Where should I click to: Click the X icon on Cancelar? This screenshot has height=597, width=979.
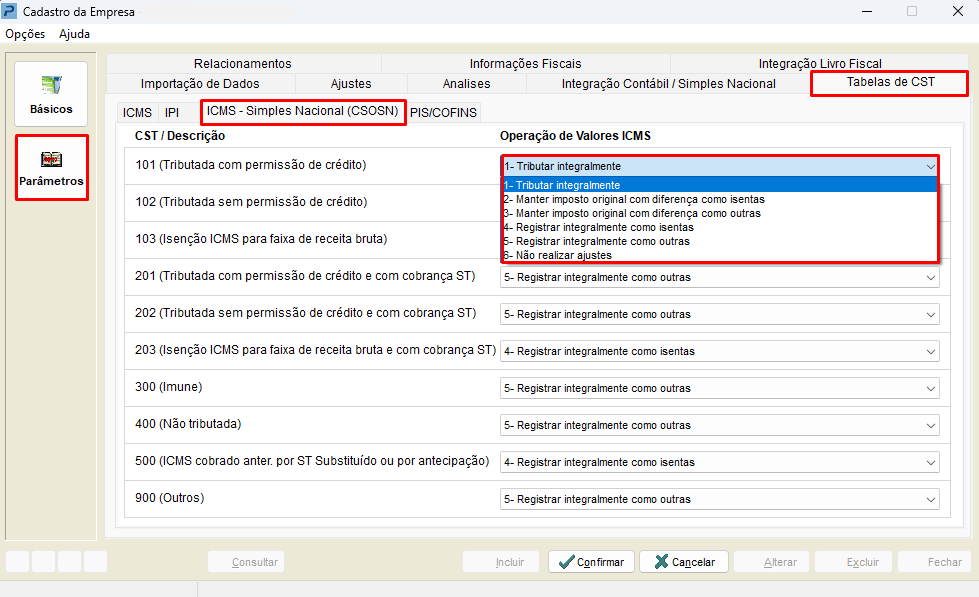click(661, 562)
